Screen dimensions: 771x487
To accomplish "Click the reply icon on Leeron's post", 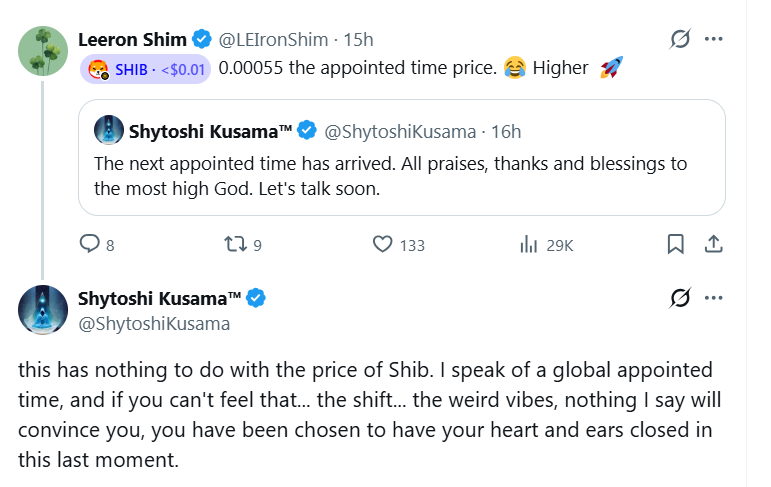I will (x=90, y=244).
